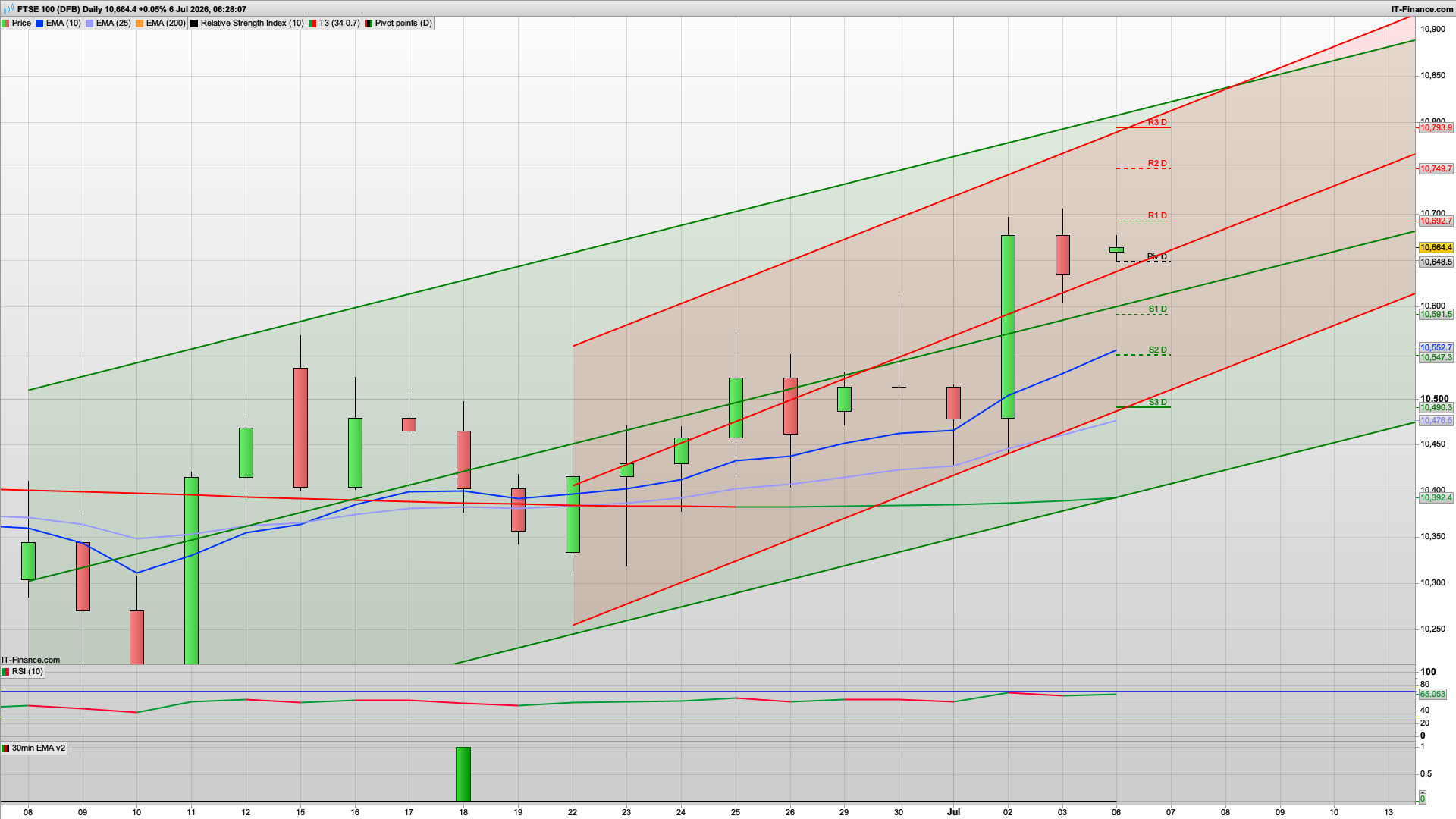Click the tall green candle for date 02
This screenshot has height=819, width=1456.
click(1008, 327)
